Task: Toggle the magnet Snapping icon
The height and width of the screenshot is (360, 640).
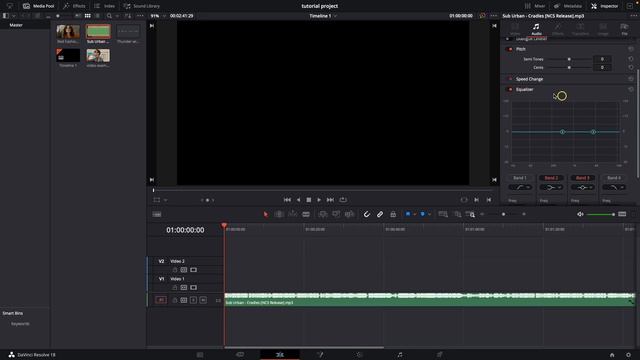Action: [x=367, y=214]
